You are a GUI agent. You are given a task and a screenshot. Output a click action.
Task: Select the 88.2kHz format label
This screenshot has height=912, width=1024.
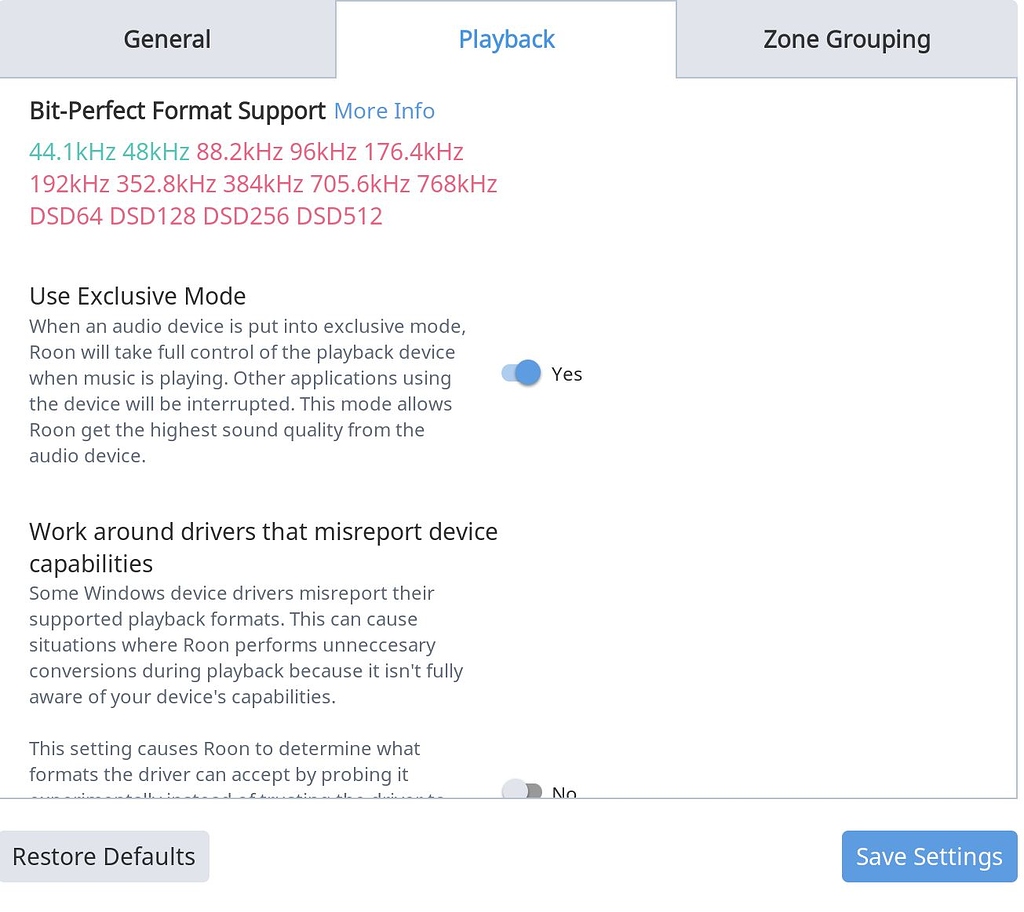click(x=239, y=153)
